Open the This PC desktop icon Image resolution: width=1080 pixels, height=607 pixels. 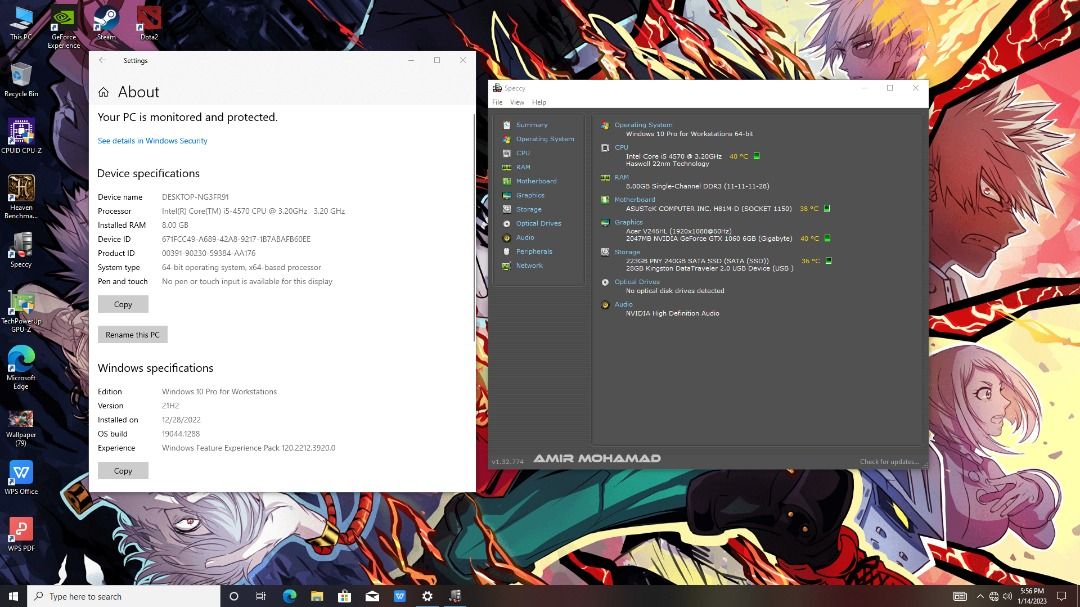[21, 23]
